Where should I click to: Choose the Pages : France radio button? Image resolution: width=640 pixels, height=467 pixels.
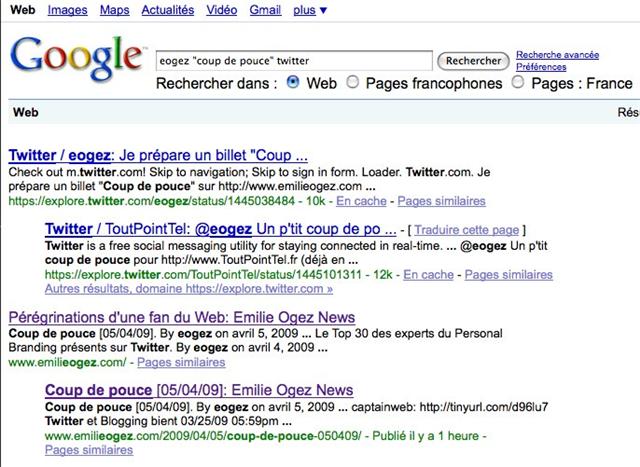click(518, 82)
